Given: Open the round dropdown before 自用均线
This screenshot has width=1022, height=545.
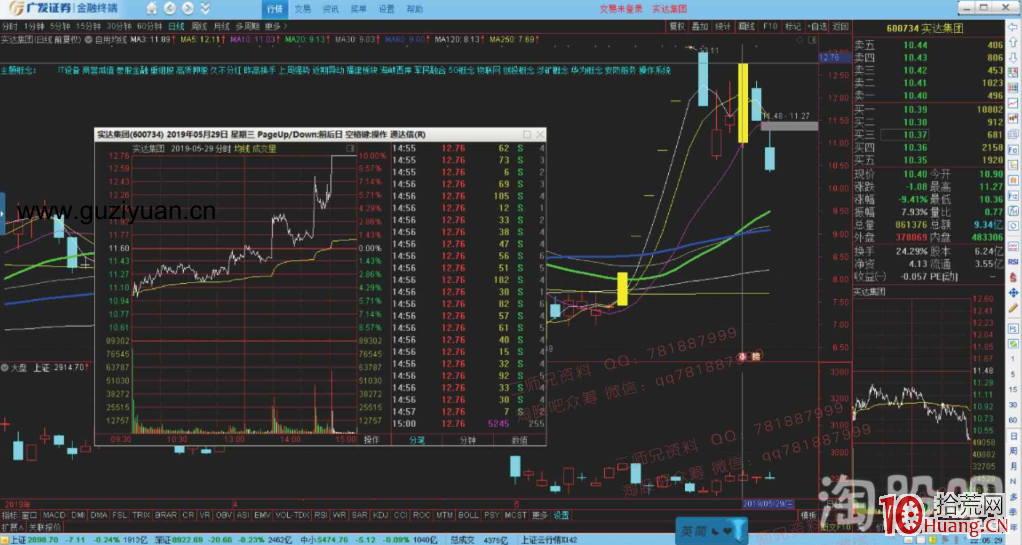Looking at the screenshot, I should (x=88, y=40).
